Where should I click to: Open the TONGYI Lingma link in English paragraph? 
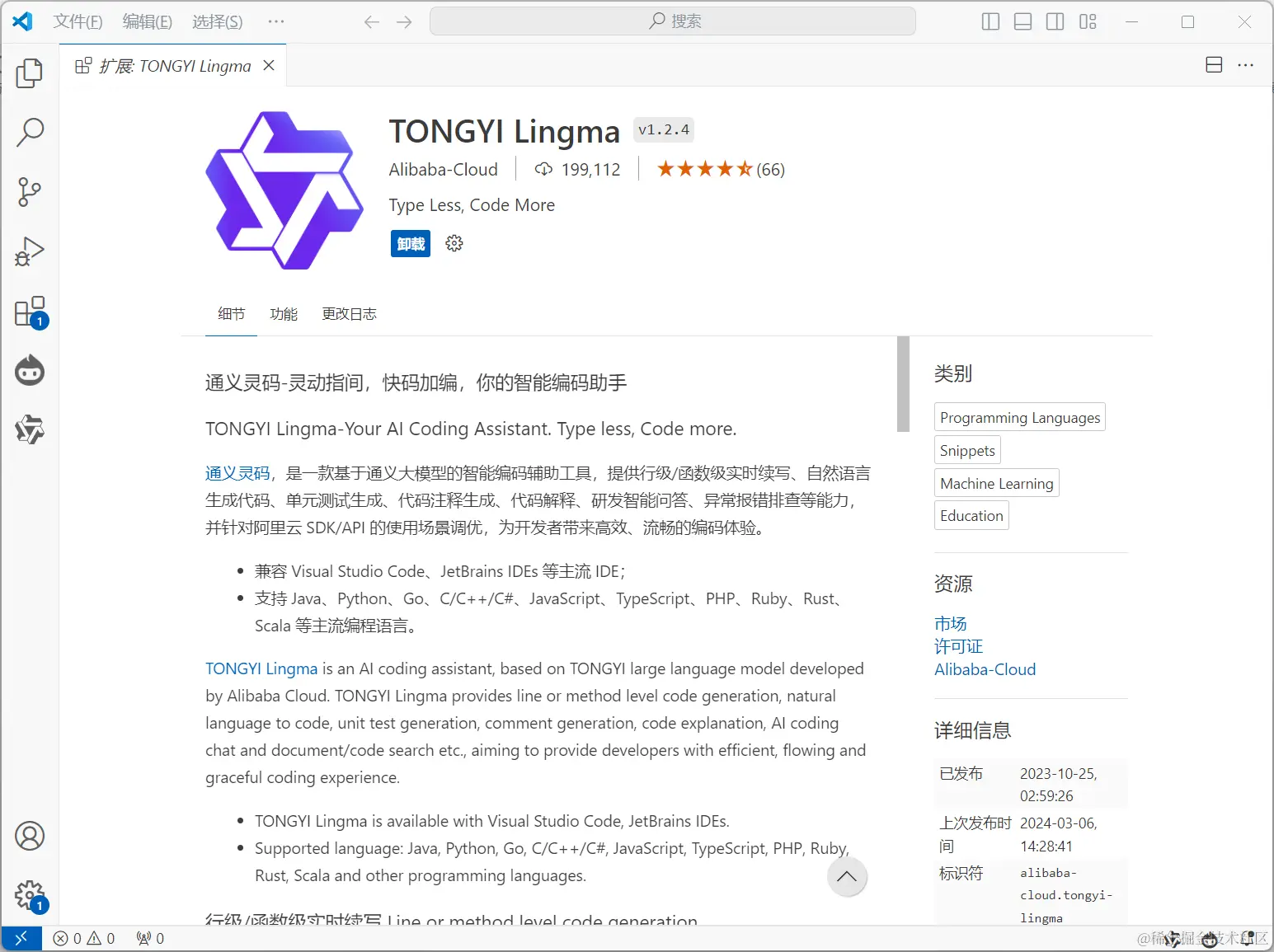261,668
